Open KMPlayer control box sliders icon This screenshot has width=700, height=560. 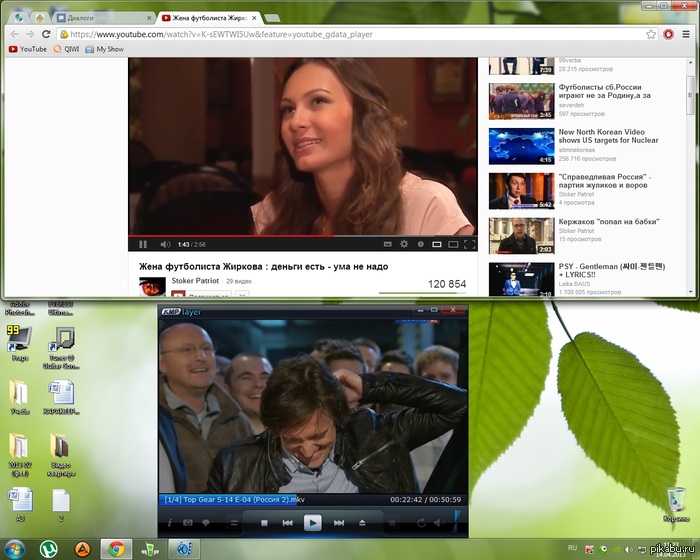tap(234, 522)
